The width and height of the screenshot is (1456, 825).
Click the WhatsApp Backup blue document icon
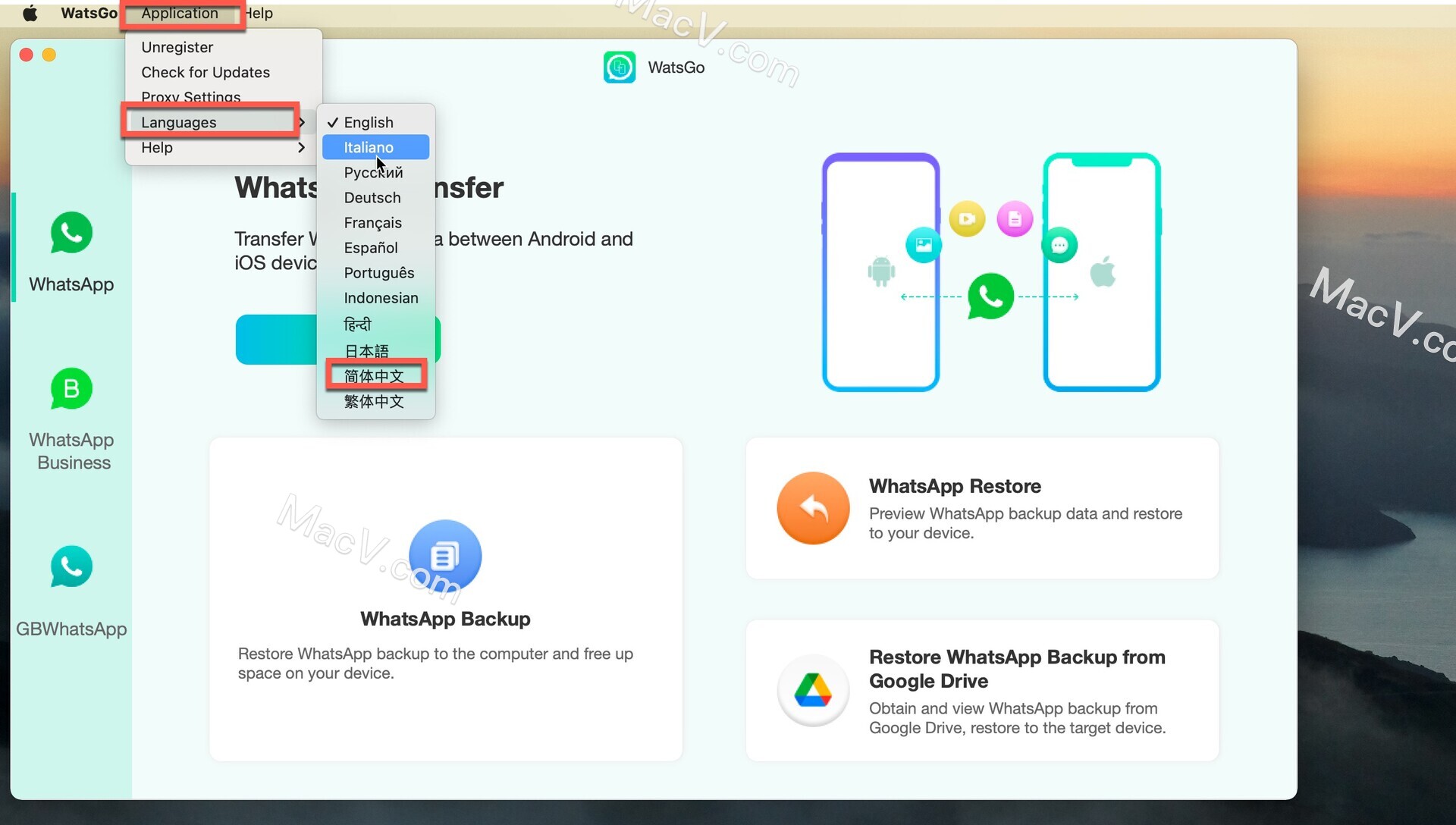(445, 556)
